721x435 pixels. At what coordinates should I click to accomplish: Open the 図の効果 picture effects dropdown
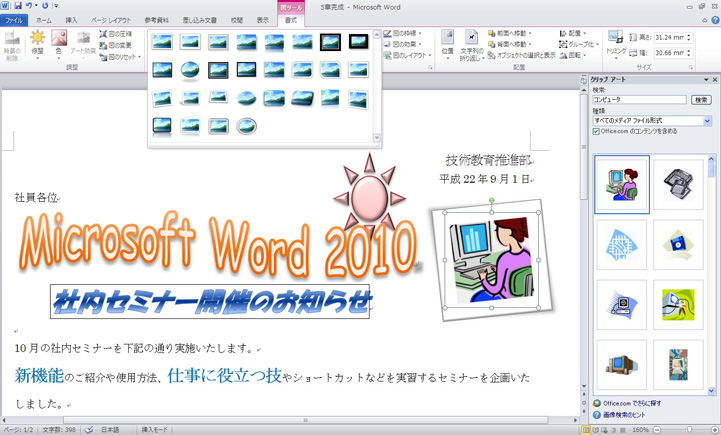(402, 44)
